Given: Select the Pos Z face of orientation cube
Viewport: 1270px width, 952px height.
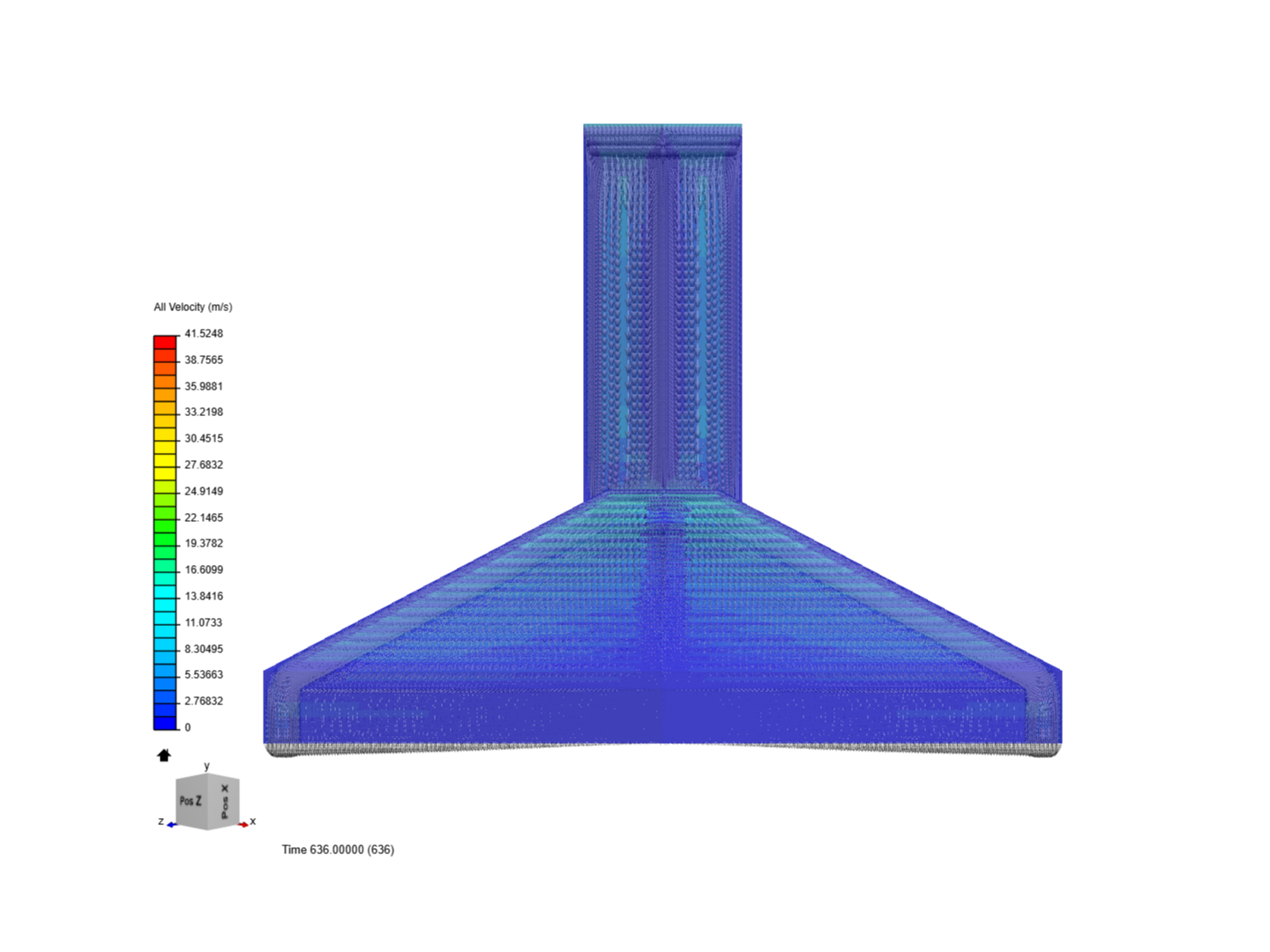Looking at the screenshot, I should point(191,801).
